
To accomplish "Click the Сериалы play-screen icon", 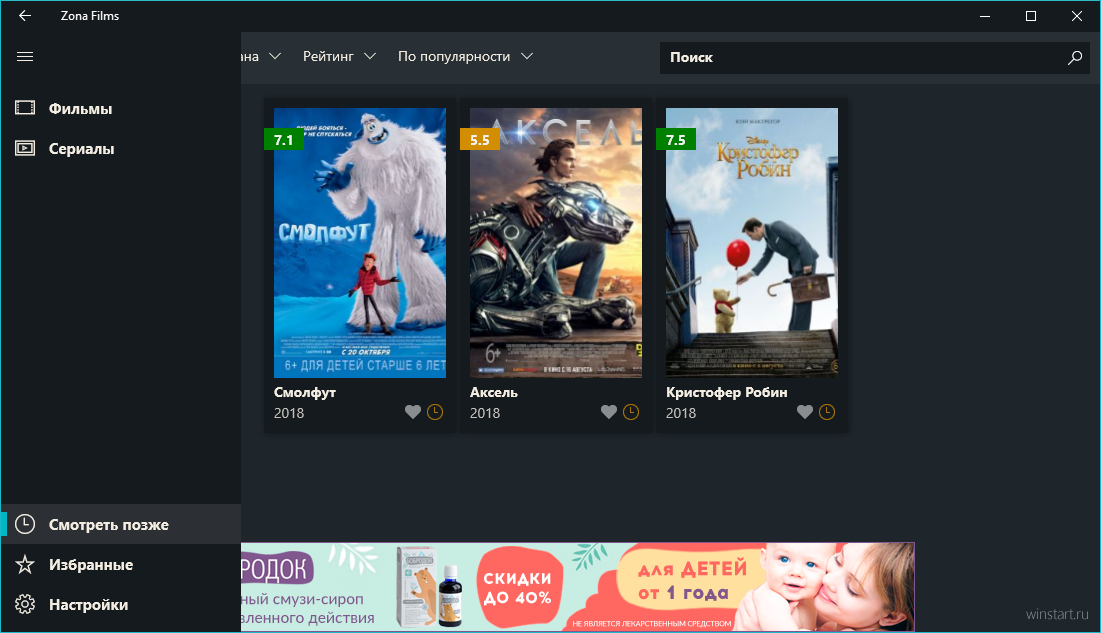I will coord(25,148).
